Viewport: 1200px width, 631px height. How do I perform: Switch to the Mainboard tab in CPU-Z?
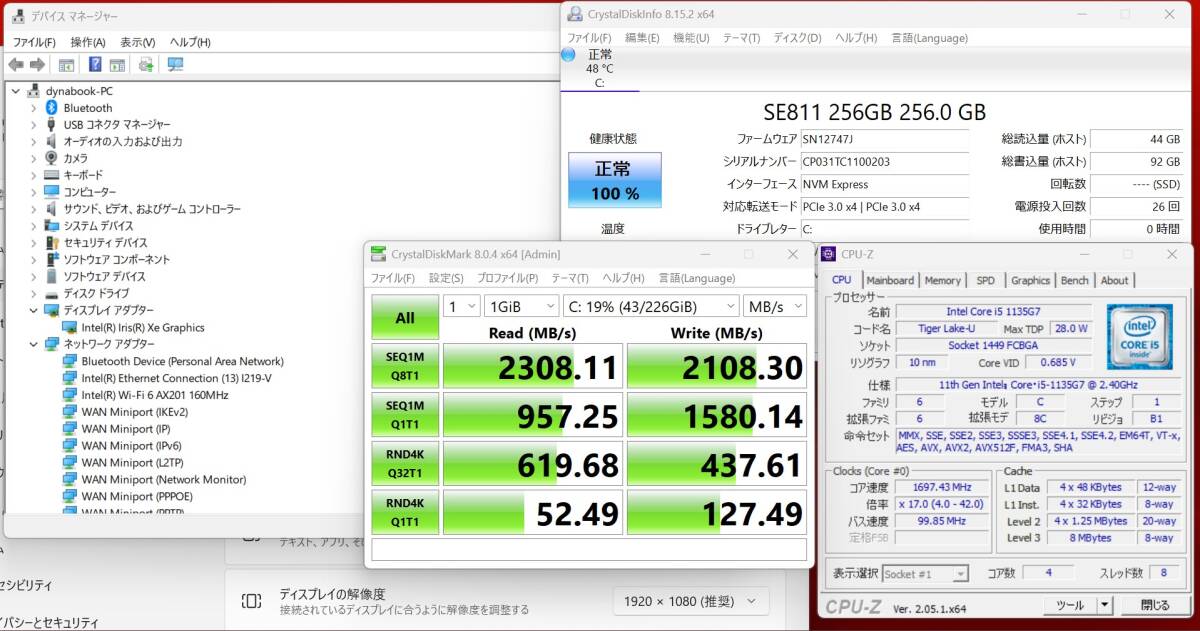pyautogui.click(x=890, y=280)
